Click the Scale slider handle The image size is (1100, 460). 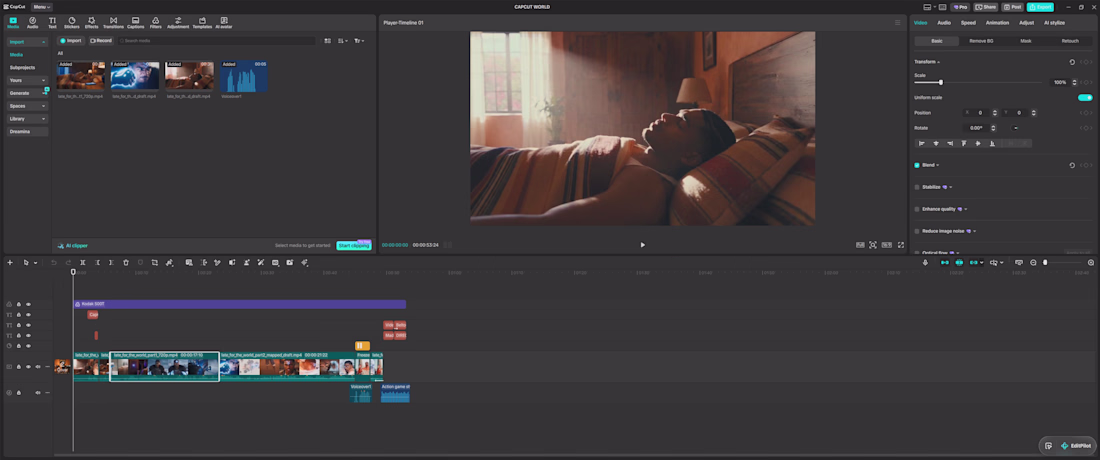click(941, 82)
